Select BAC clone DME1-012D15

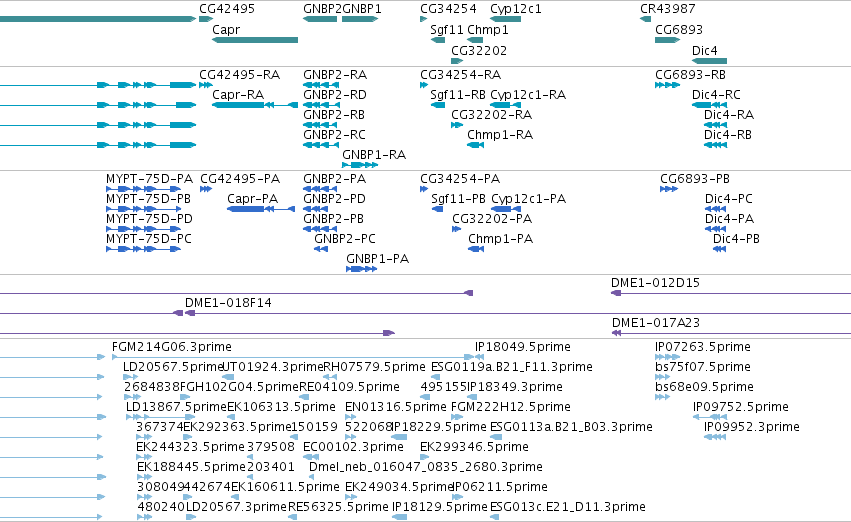[655, 283]
